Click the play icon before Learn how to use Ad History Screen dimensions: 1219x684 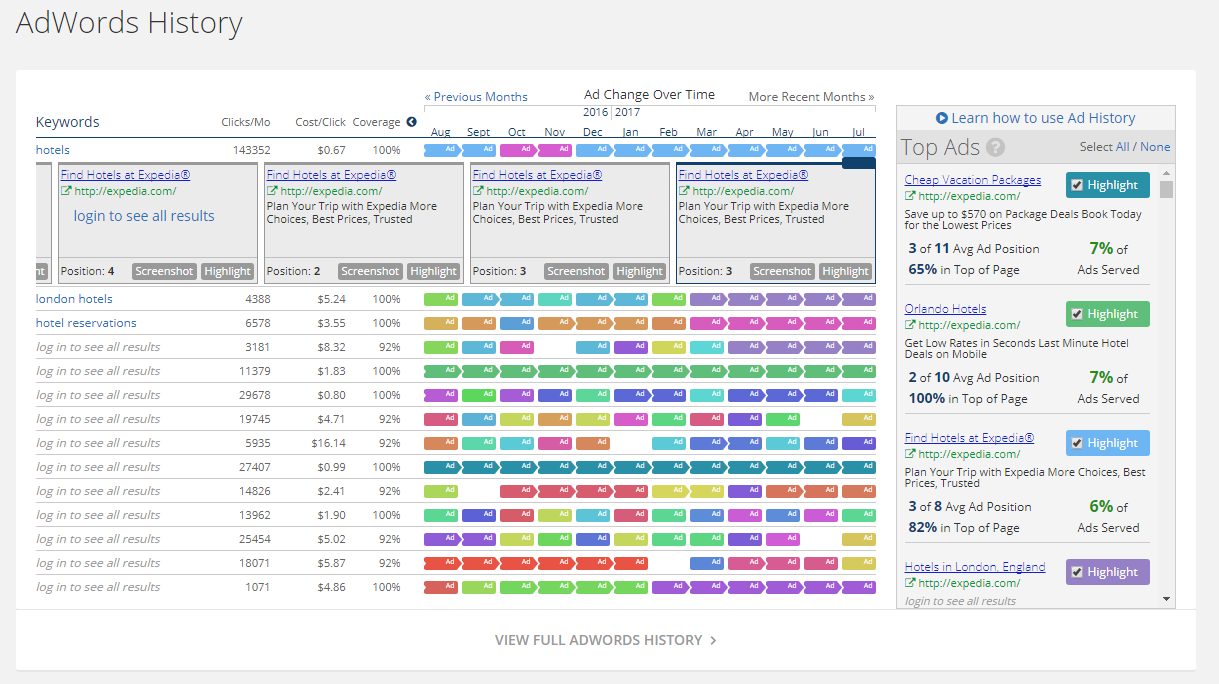tap(942, 118)
